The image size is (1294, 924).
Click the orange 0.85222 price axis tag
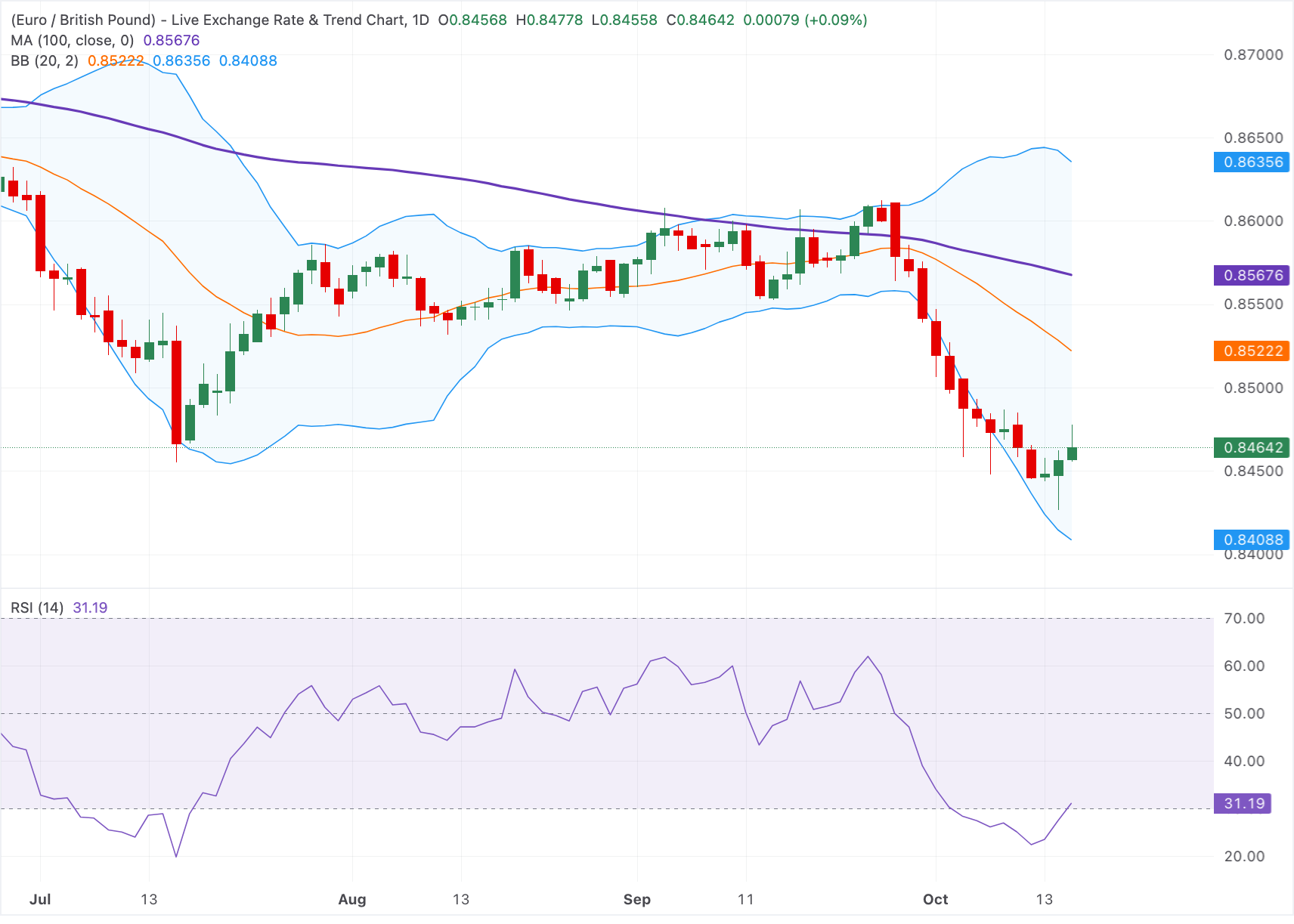point(1251,351)
